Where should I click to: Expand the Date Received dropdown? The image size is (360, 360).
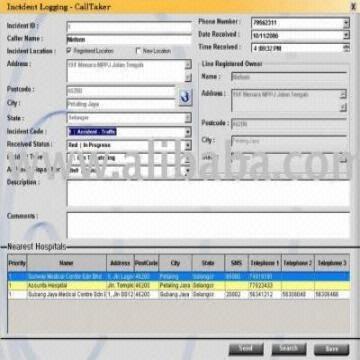tap(346, 35)
